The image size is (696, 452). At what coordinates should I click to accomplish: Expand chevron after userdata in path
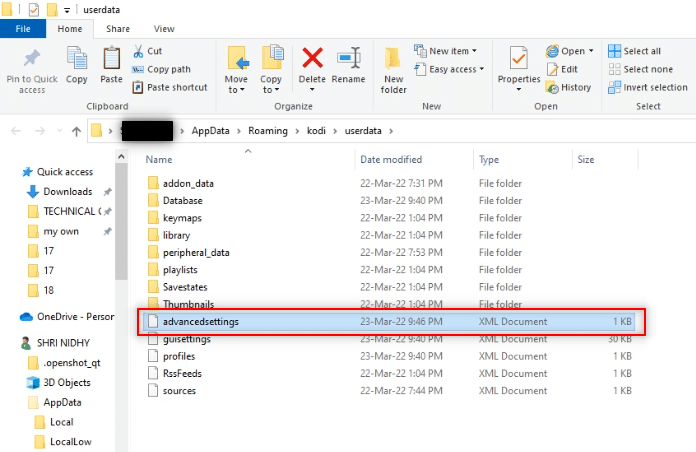point(391,131)
